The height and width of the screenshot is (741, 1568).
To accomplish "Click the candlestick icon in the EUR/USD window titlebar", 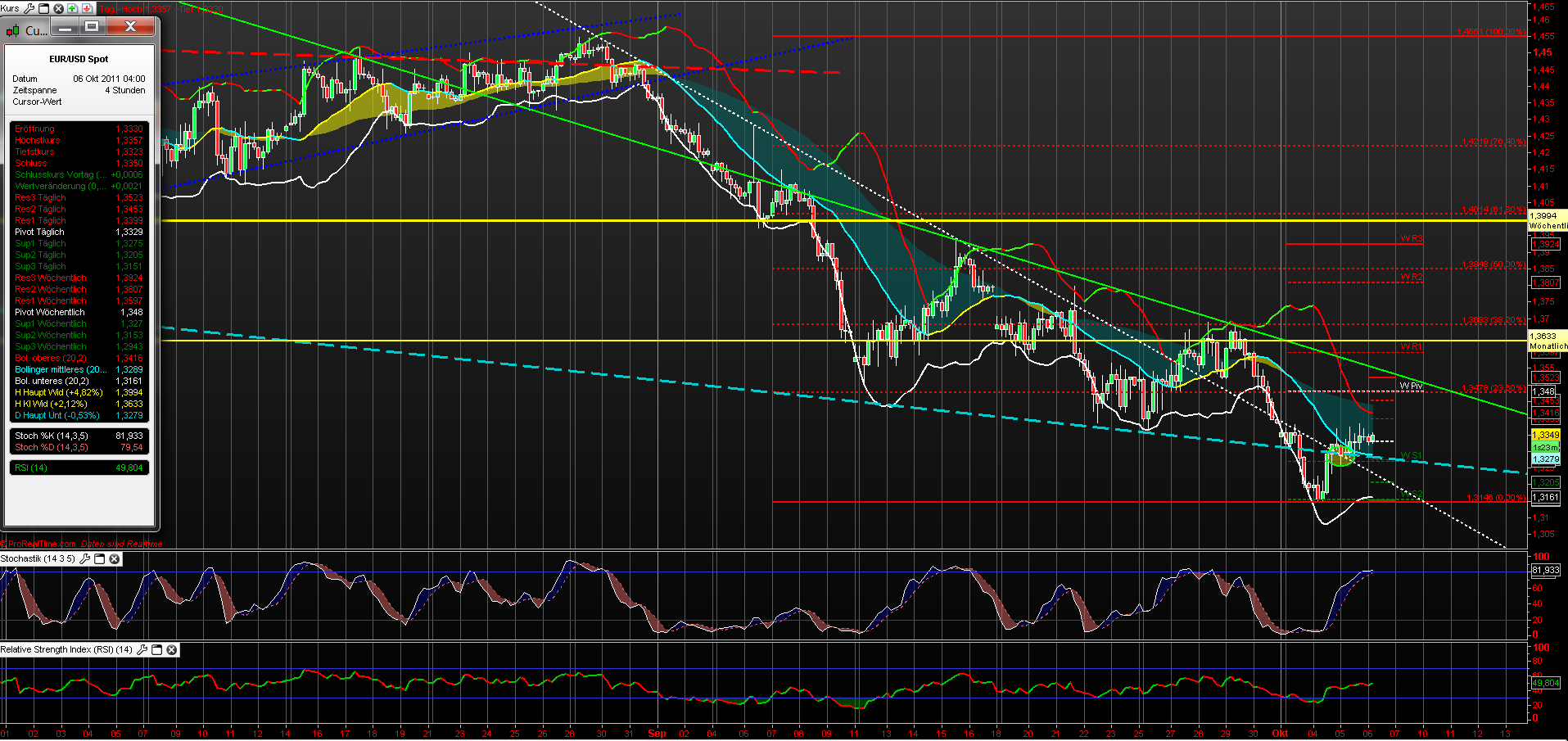I will click(x=12, y=30).
